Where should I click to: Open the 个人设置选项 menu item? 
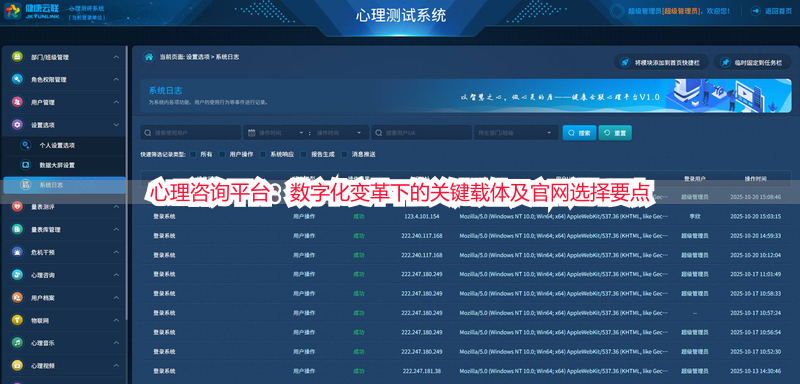[x=63, y=145]
